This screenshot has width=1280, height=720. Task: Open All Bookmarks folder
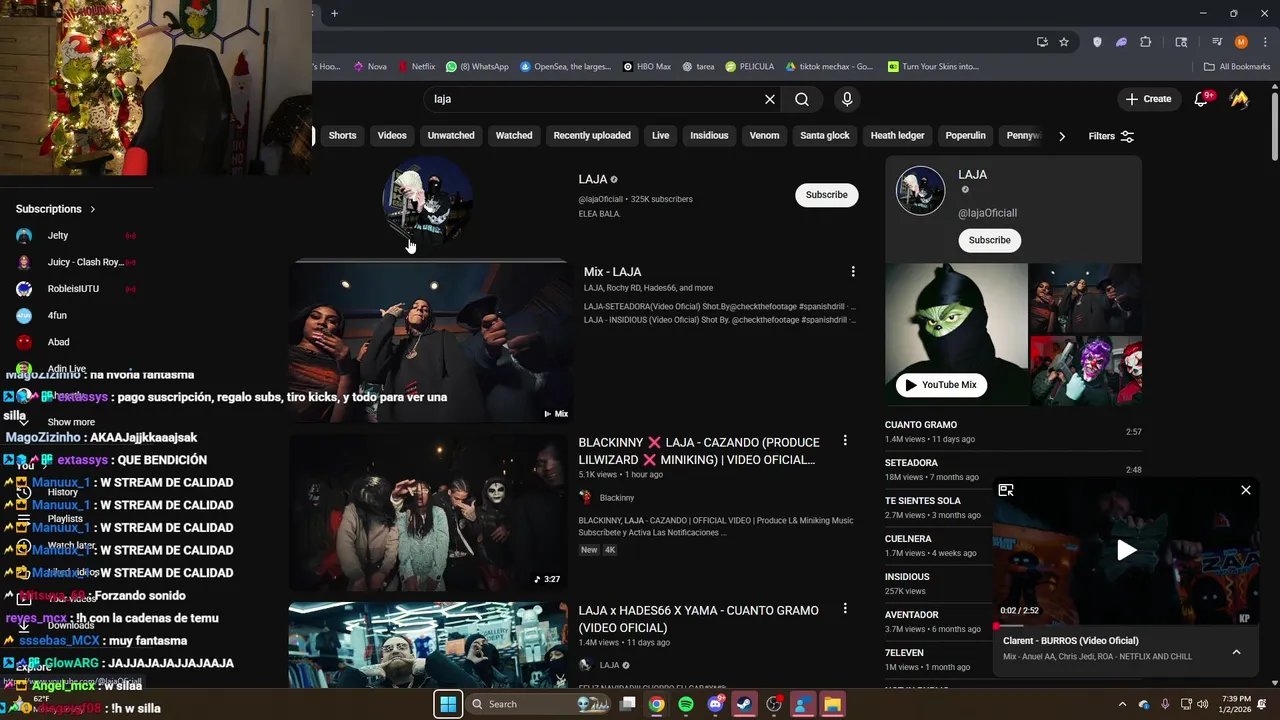pos(1237,67)
